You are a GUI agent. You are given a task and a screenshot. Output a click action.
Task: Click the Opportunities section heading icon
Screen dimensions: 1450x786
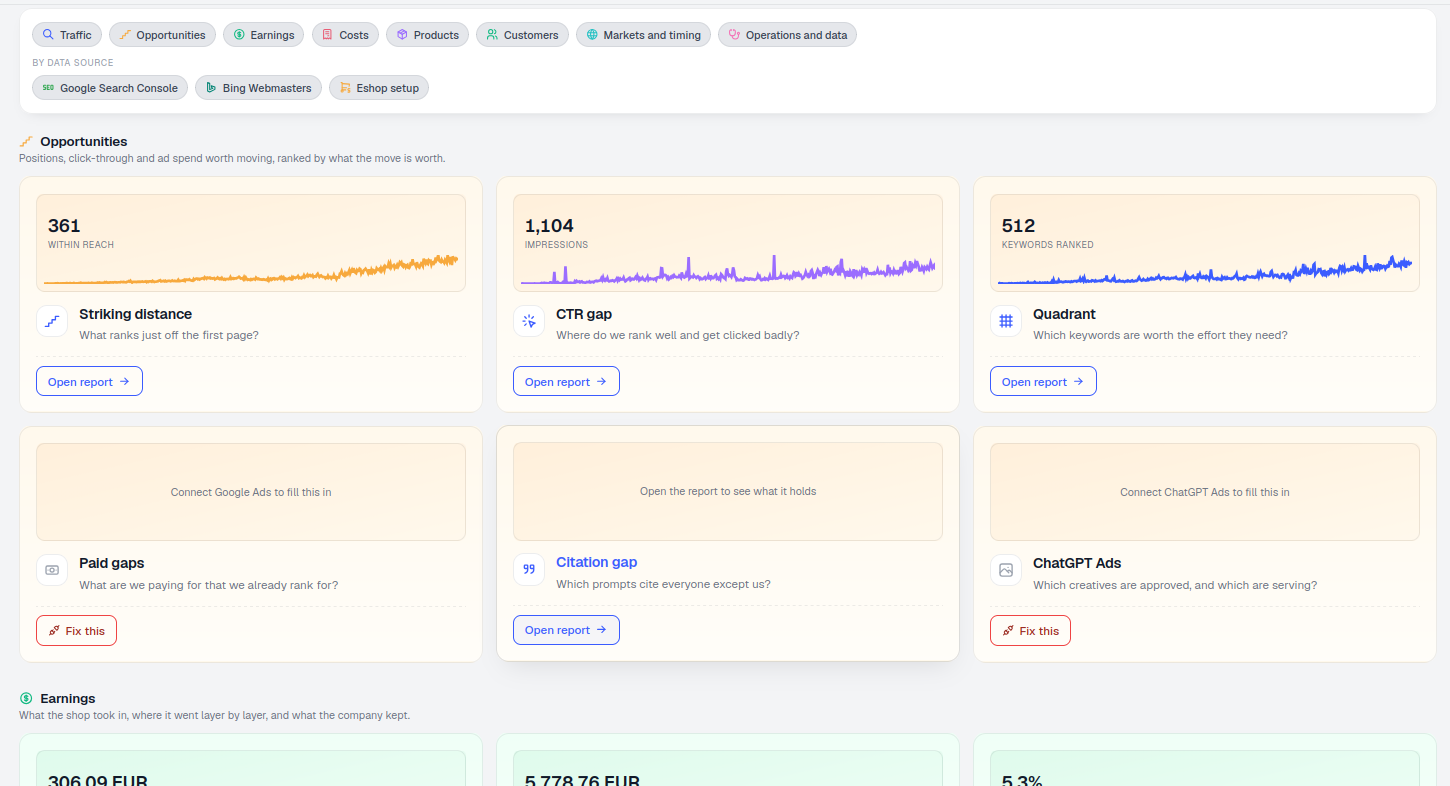[26, 142]
